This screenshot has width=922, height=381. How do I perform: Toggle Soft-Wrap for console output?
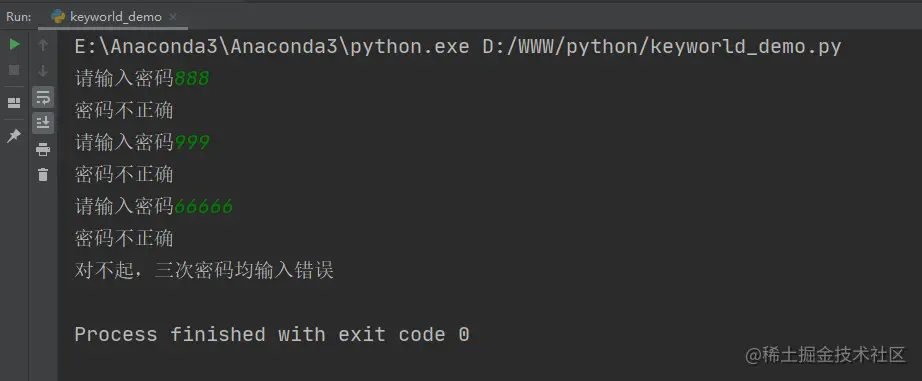43,98
